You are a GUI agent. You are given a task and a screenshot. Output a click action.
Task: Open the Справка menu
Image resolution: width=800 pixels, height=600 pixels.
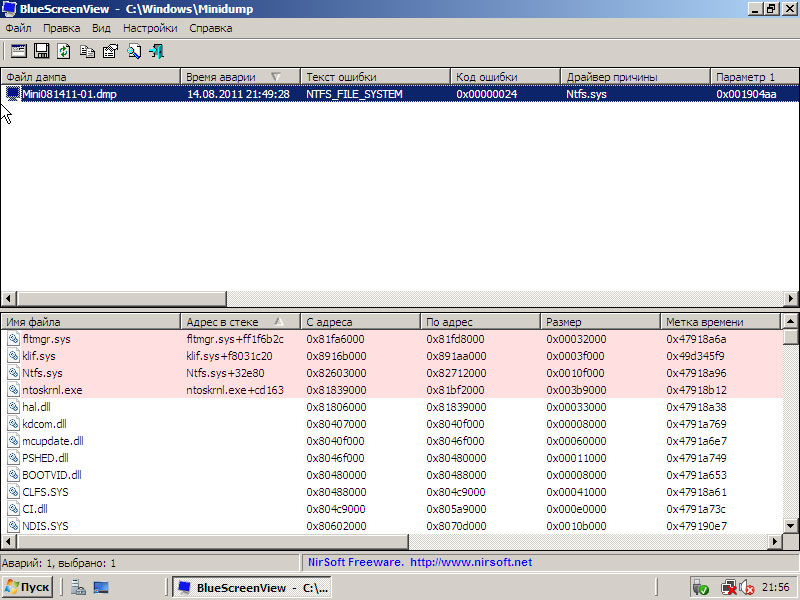click(210, 28)
